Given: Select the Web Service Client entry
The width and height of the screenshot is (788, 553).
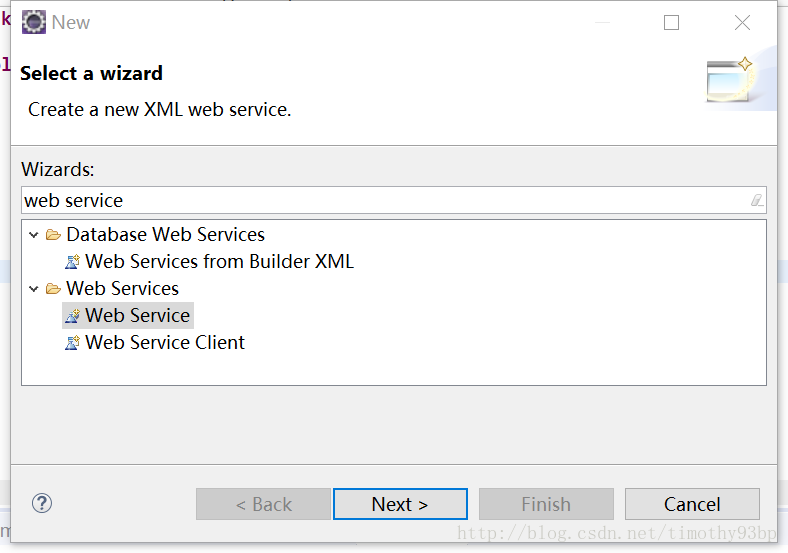Looking at the screenshot, I should [165, 343].
